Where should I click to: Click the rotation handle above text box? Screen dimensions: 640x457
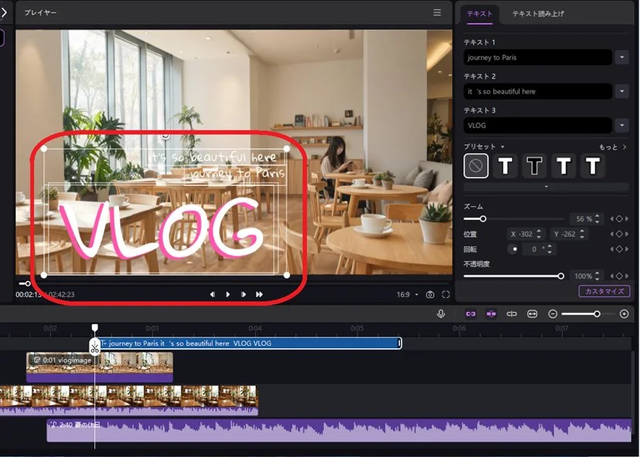pos(165,135)
